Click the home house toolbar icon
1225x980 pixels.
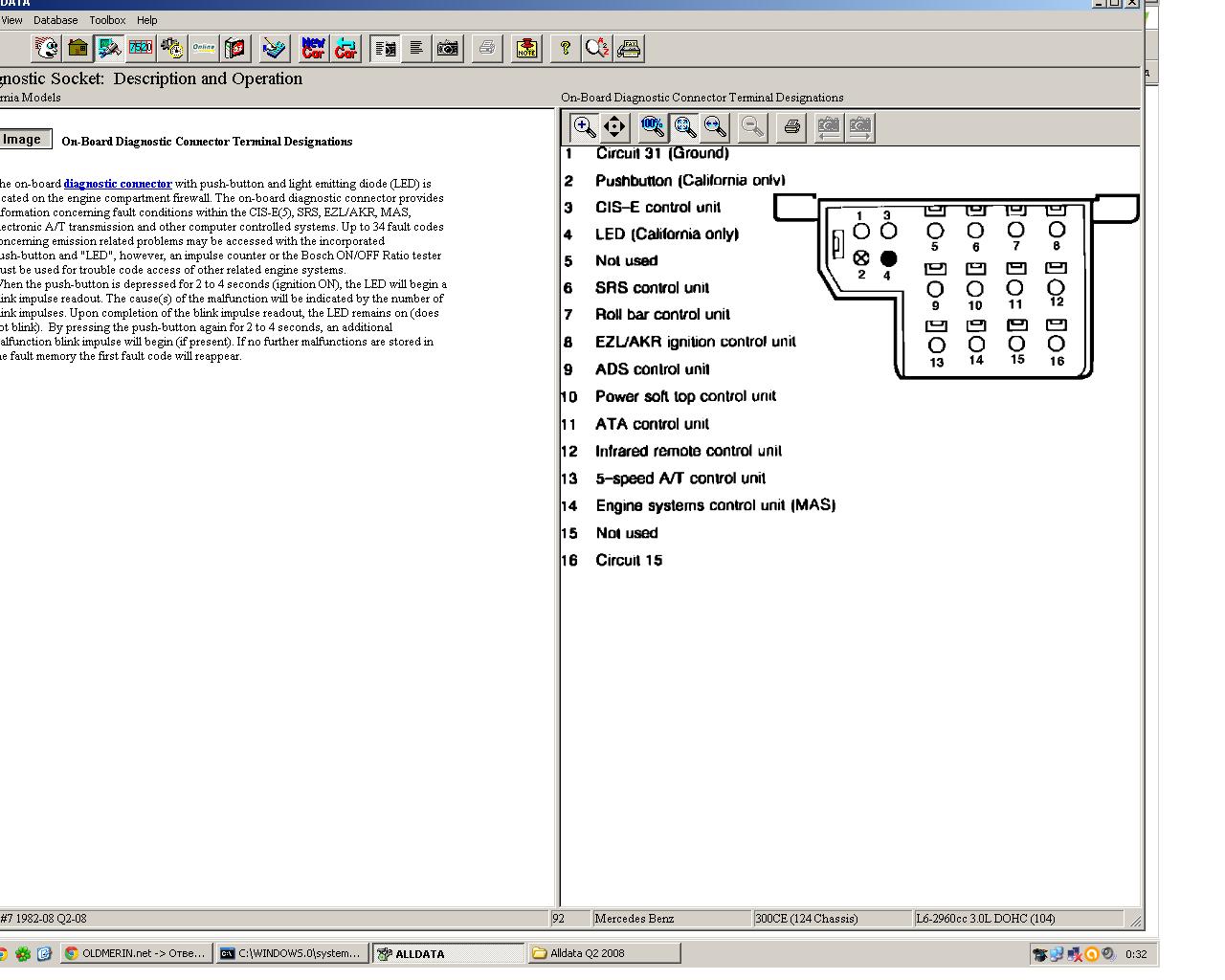pyautogui.click(x=78, y=48)
